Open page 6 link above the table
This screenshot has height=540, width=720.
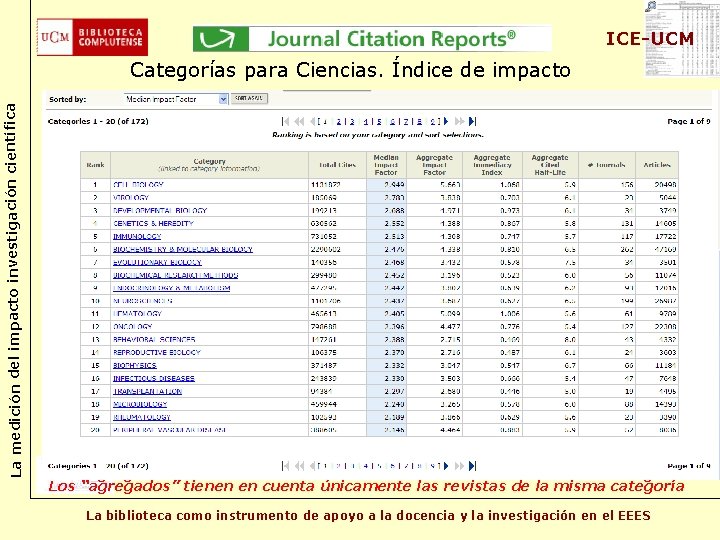click(393, 122)
